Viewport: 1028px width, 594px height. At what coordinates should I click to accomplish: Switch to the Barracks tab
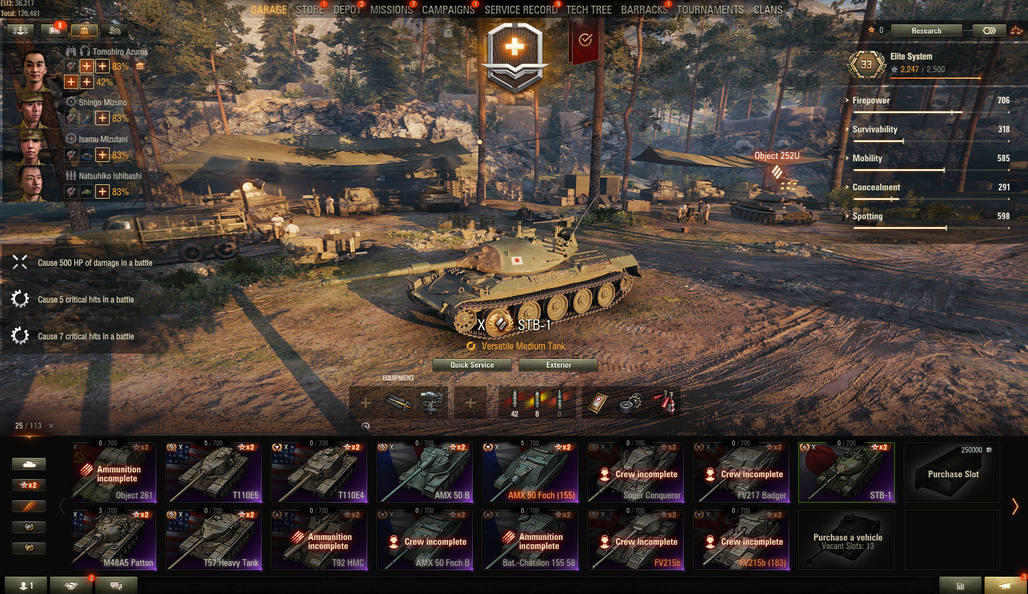[644, 10]
